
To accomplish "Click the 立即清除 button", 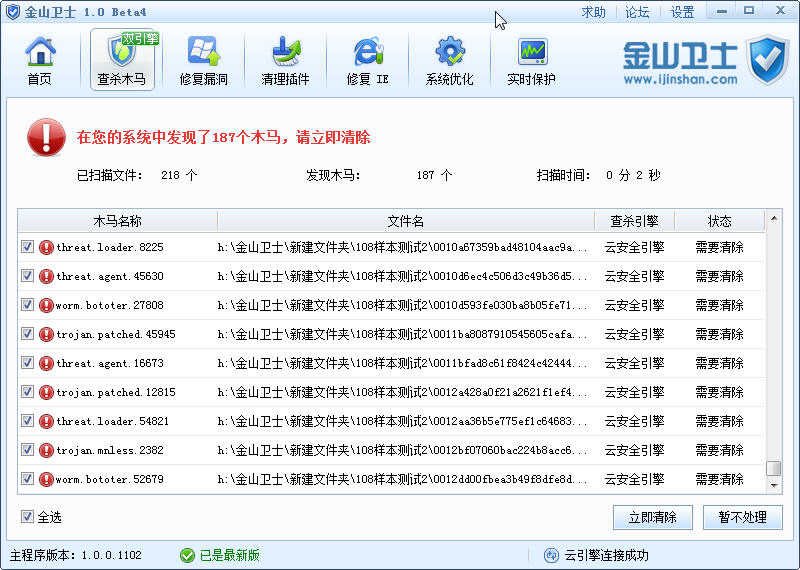I will 653,517.
